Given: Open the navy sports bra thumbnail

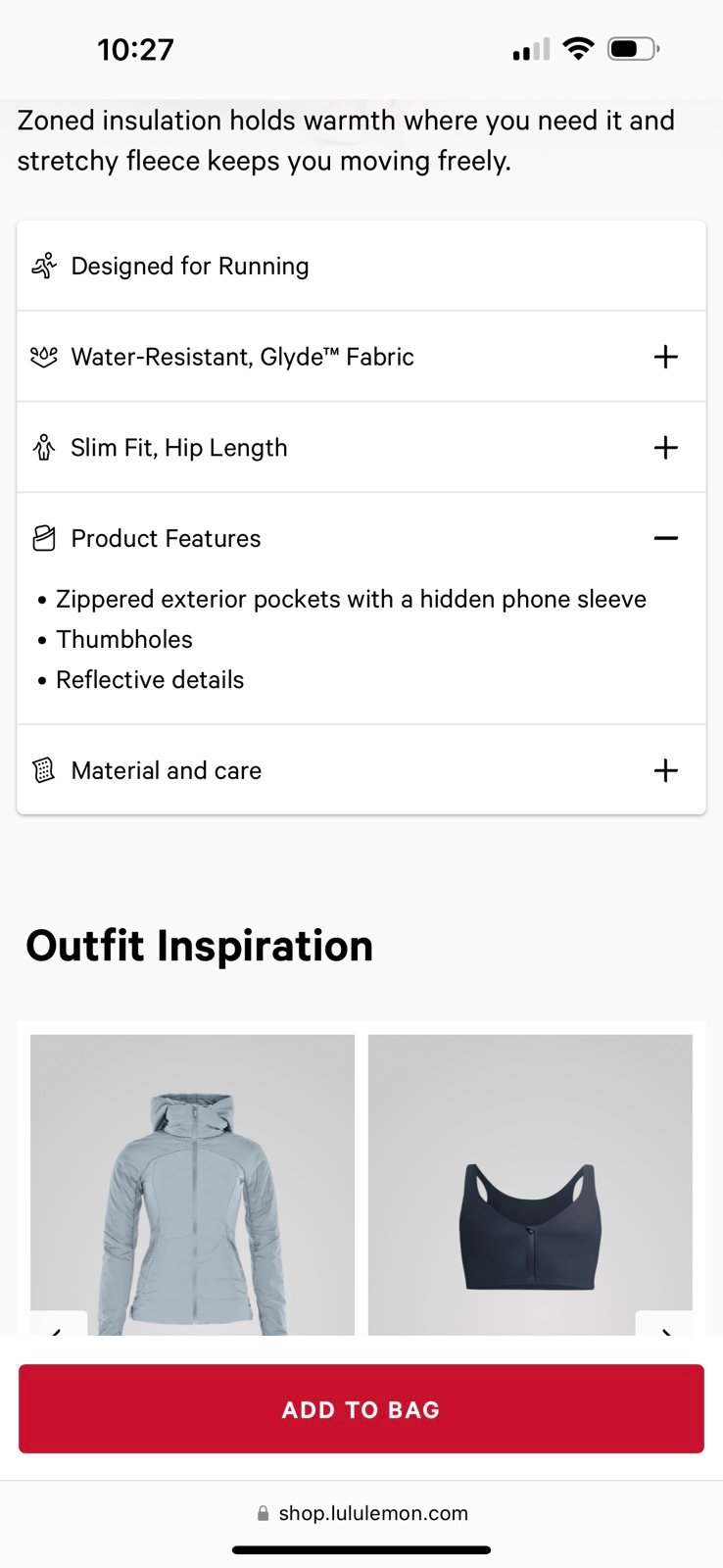Looking at the screenshot, I should pos(530,1184).
